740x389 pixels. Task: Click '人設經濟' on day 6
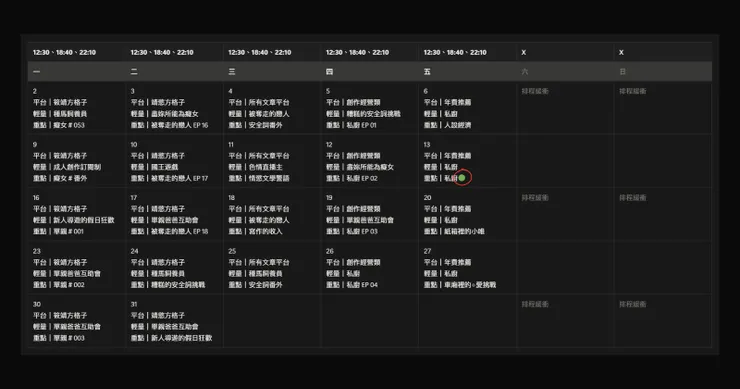click(457, 125)
